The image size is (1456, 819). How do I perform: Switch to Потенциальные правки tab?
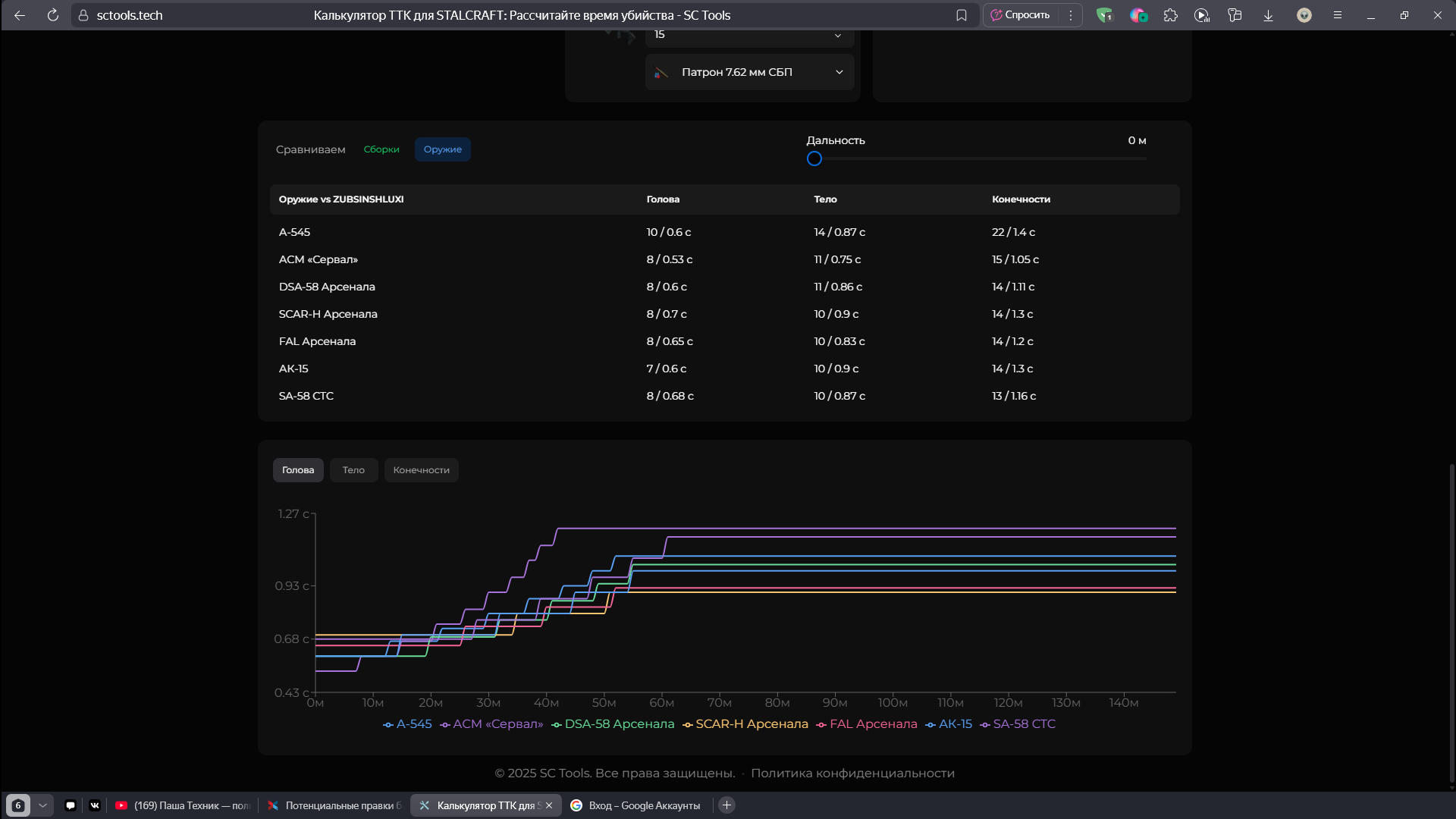(334, 805)
